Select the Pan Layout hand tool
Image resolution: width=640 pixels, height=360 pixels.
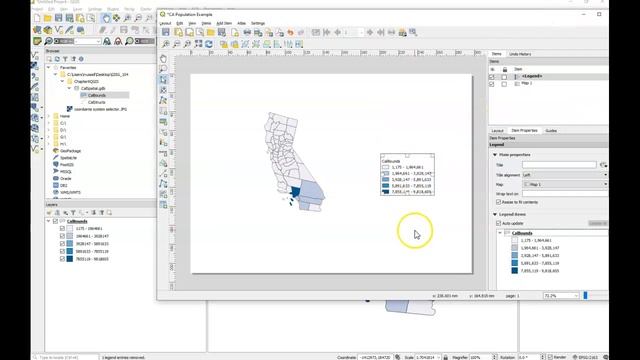click(163, 58)
